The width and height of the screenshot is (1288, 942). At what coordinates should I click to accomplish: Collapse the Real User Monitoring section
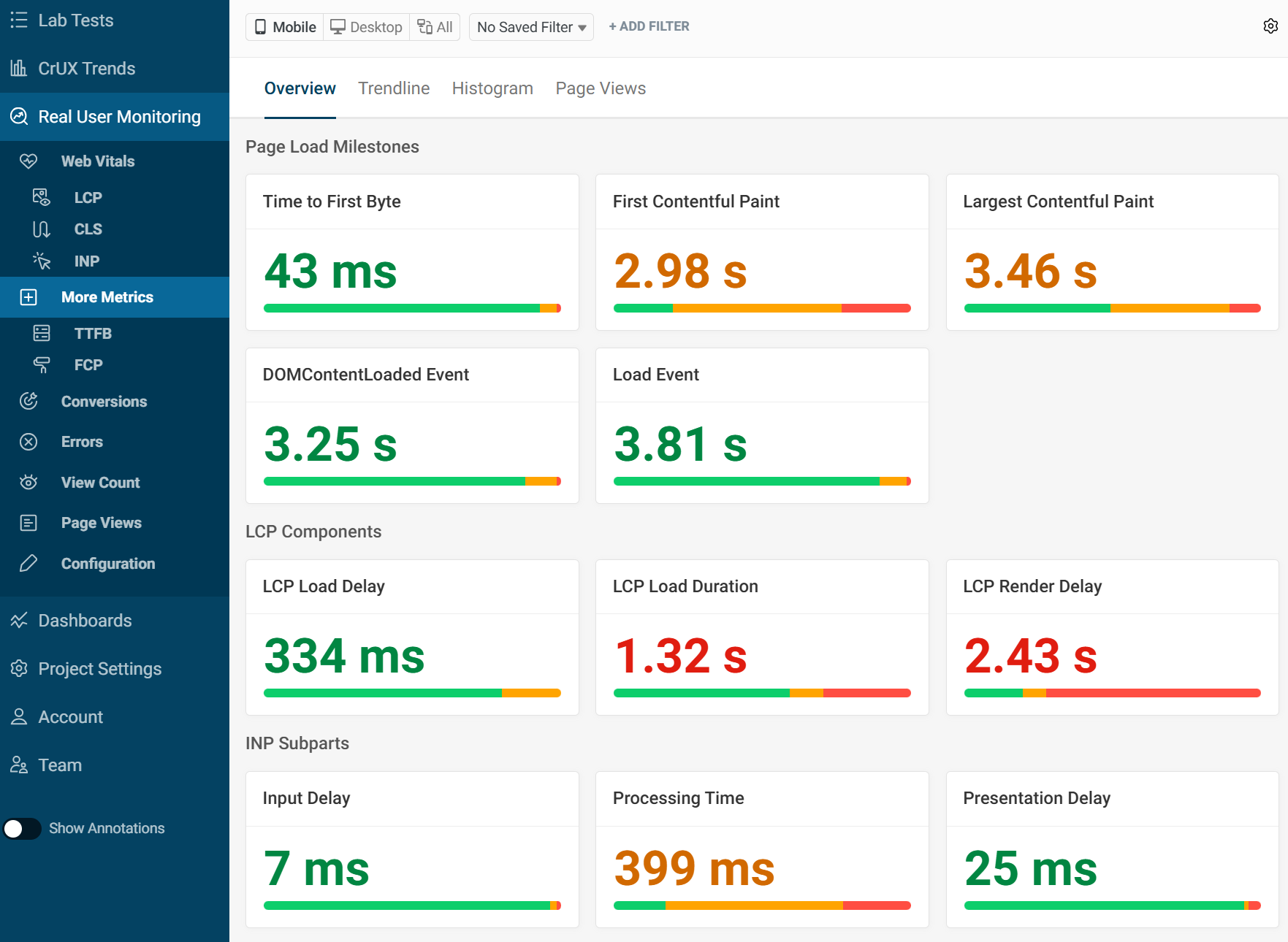click(119, 116)
